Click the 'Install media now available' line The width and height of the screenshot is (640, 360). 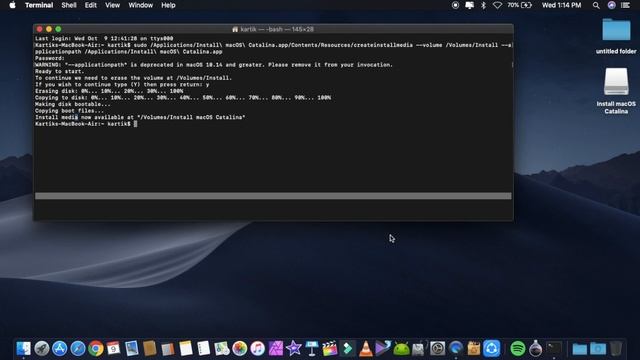coord(140,117)
